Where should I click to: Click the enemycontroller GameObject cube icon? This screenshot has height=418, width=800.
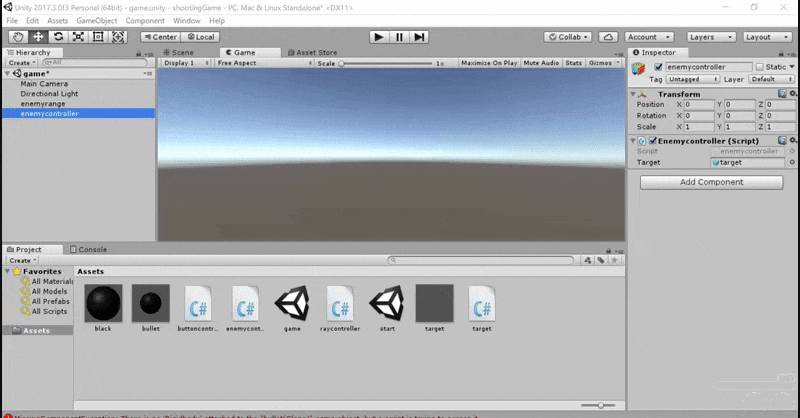[x=638, y=68]
